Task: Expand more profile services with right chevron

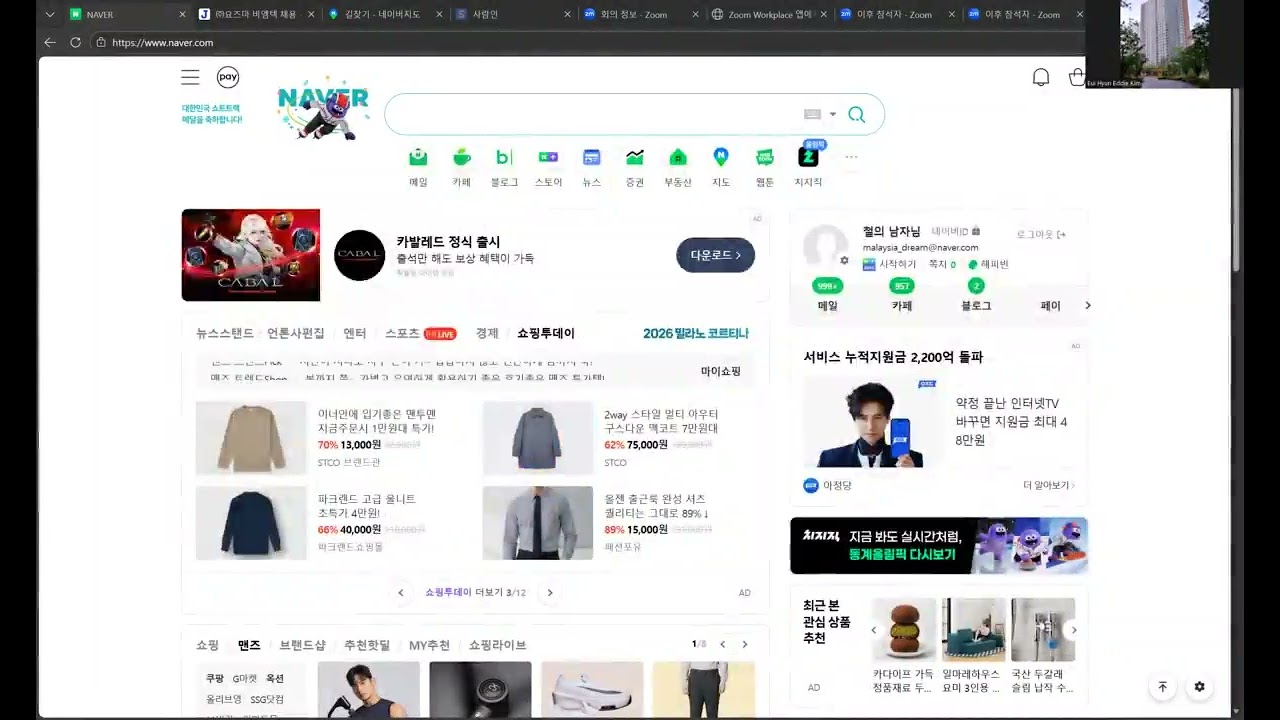Action: tap(1088, 305)
